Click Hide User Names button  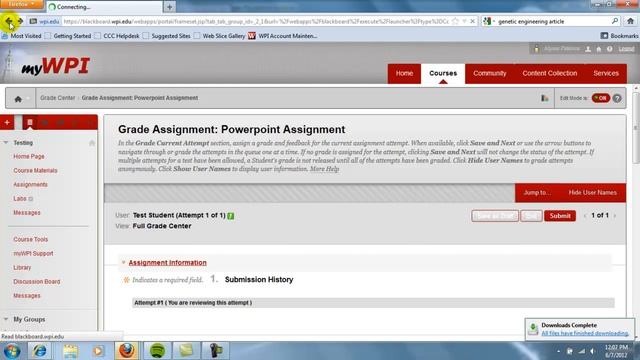tap(592, 192)
